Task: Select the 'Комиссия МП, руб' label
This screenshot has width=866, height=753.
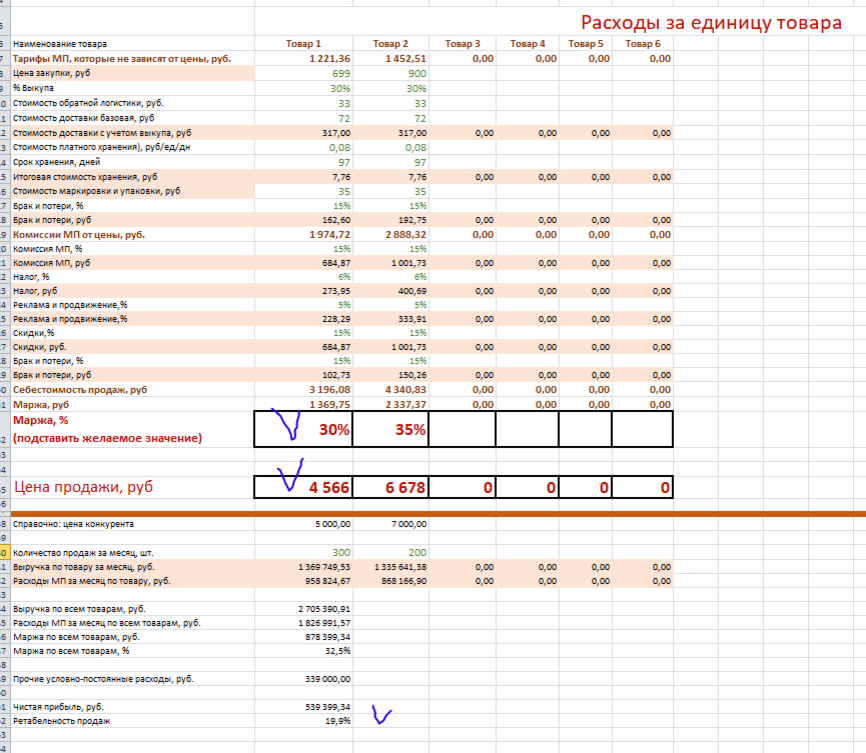Action: coord(51,263)
